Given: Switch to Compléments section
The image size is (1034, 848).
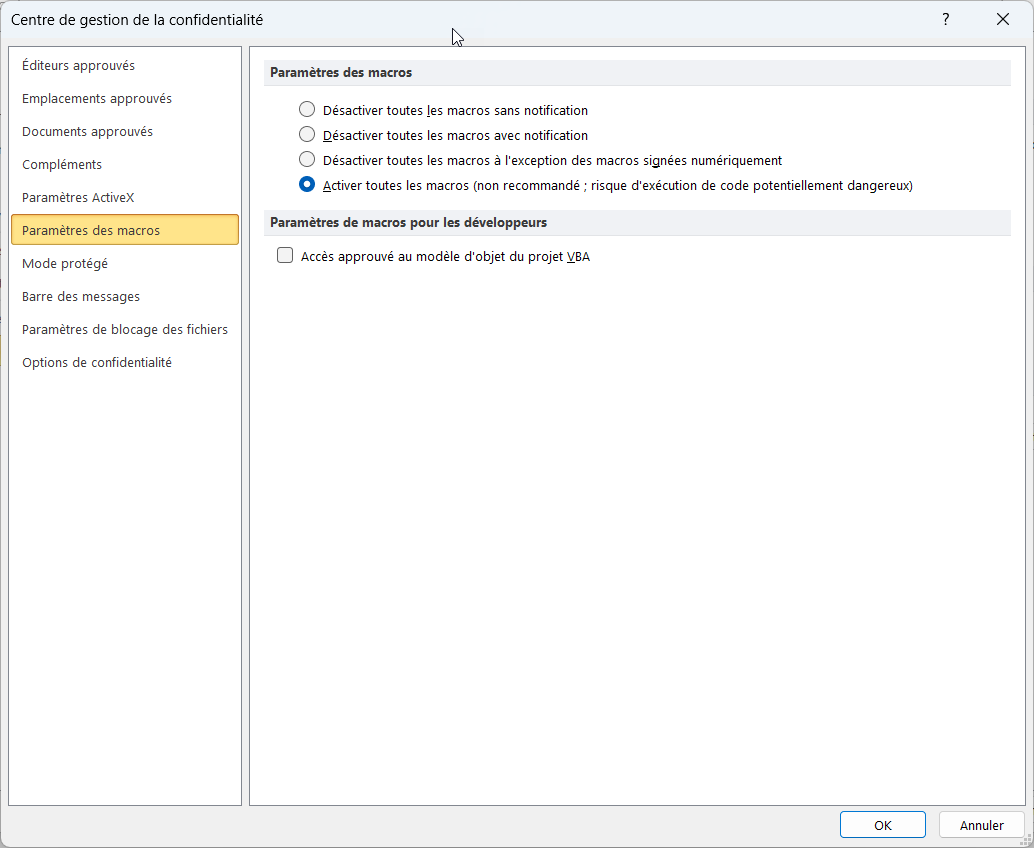Looking at the screenshot, I should point(62,165).
